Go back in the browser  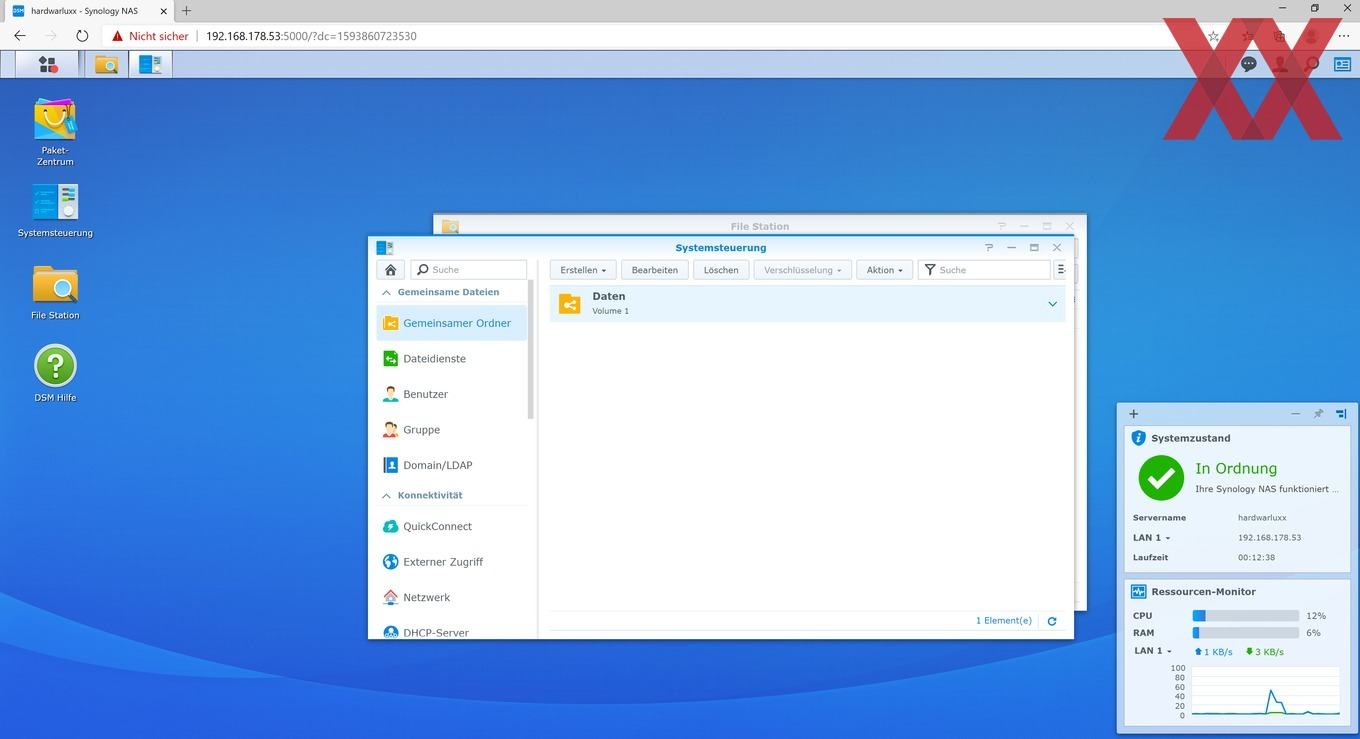click(20, 36)
